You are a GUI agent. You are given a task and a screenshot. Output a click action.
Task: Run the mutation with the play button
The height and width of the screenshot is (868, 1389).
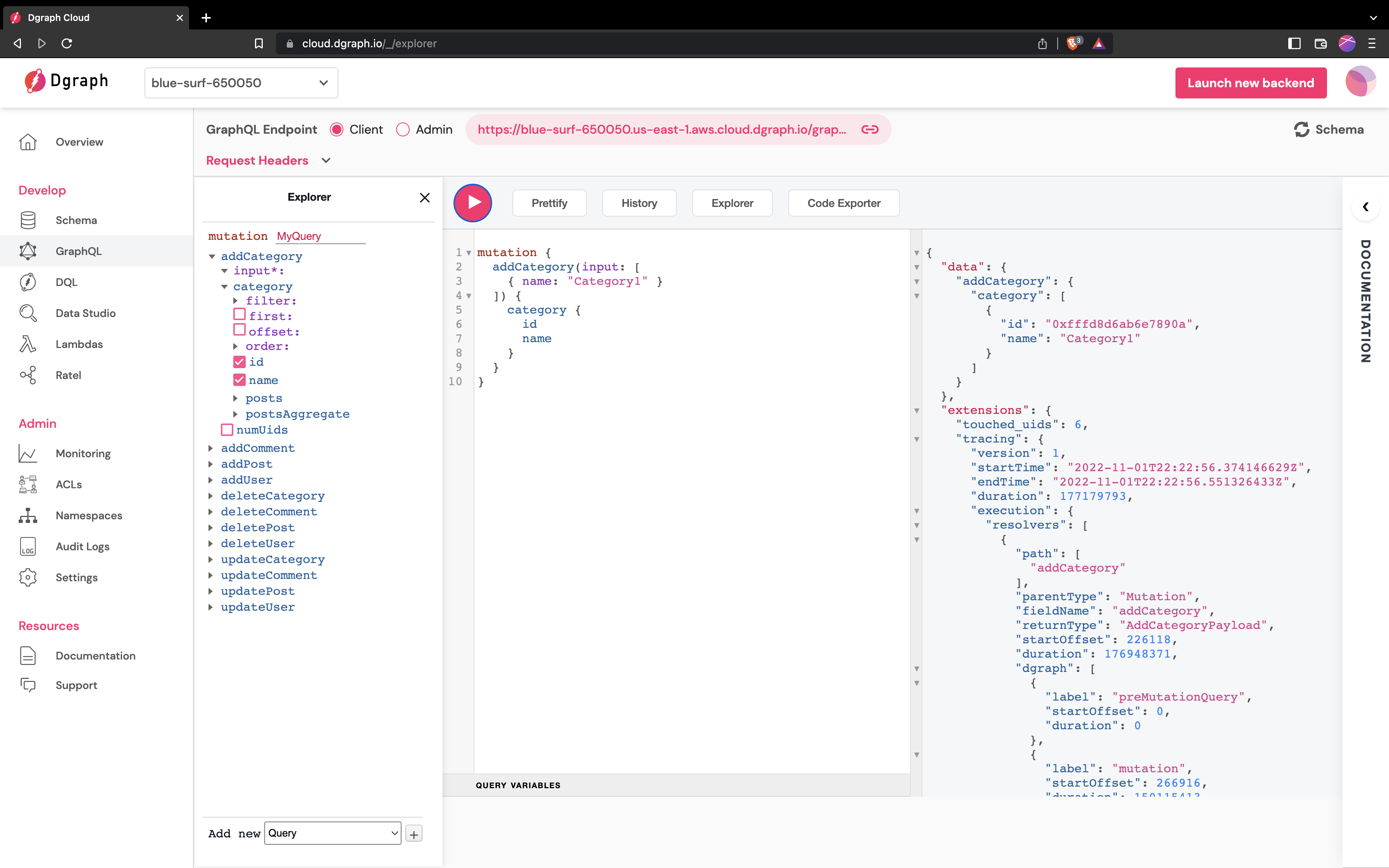pos(473,203)
